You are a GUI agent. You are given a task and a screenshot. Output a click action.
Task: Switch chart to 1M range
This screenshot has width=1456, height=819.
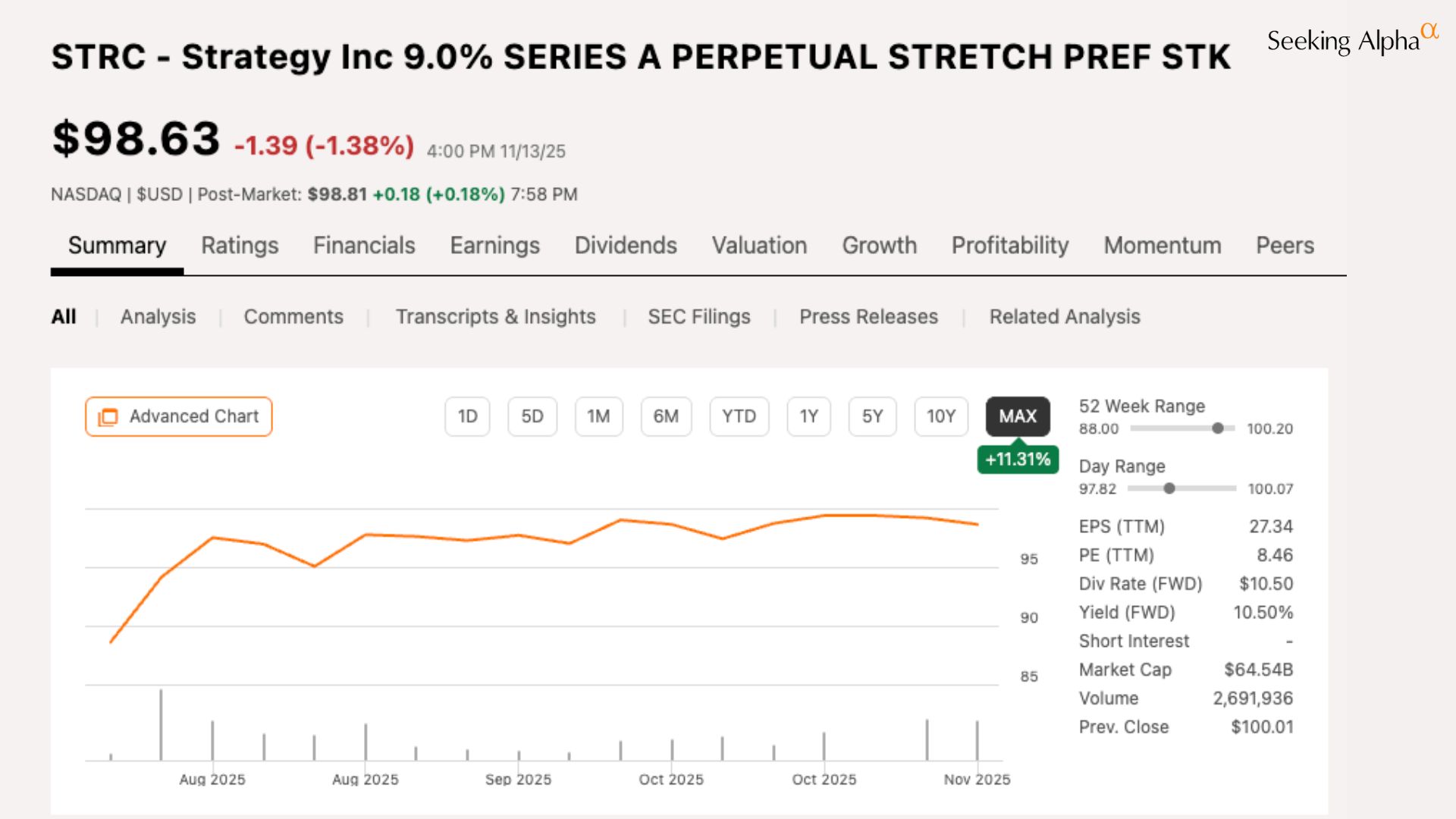click(598, 416)
